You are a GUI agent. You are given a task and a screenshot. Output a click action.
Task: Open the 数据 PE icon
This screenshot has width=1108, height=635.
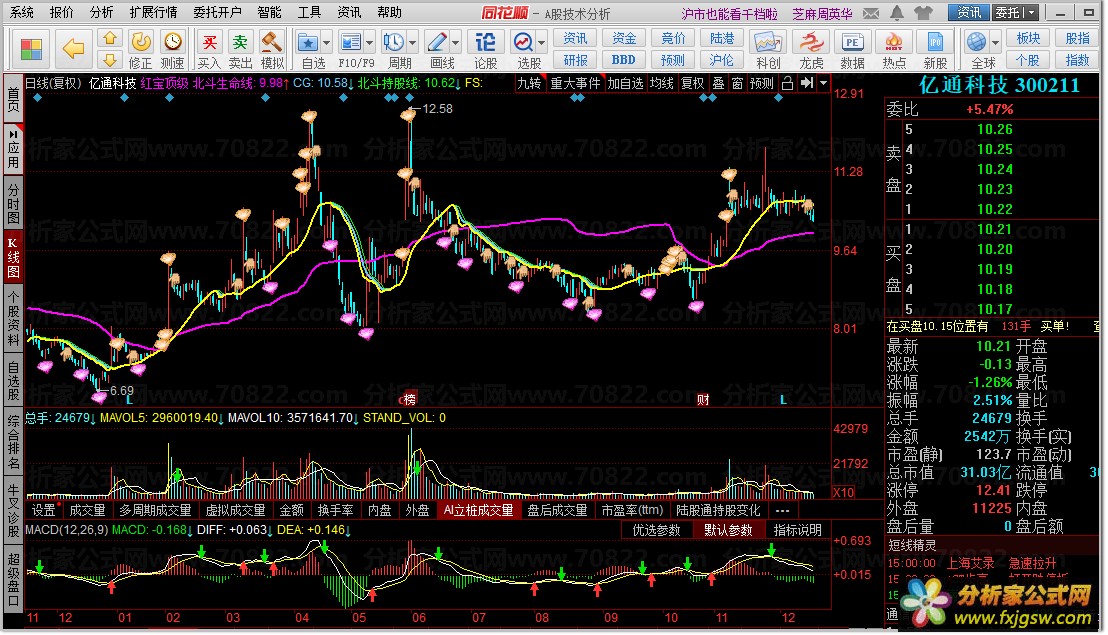tap(852, 42)
